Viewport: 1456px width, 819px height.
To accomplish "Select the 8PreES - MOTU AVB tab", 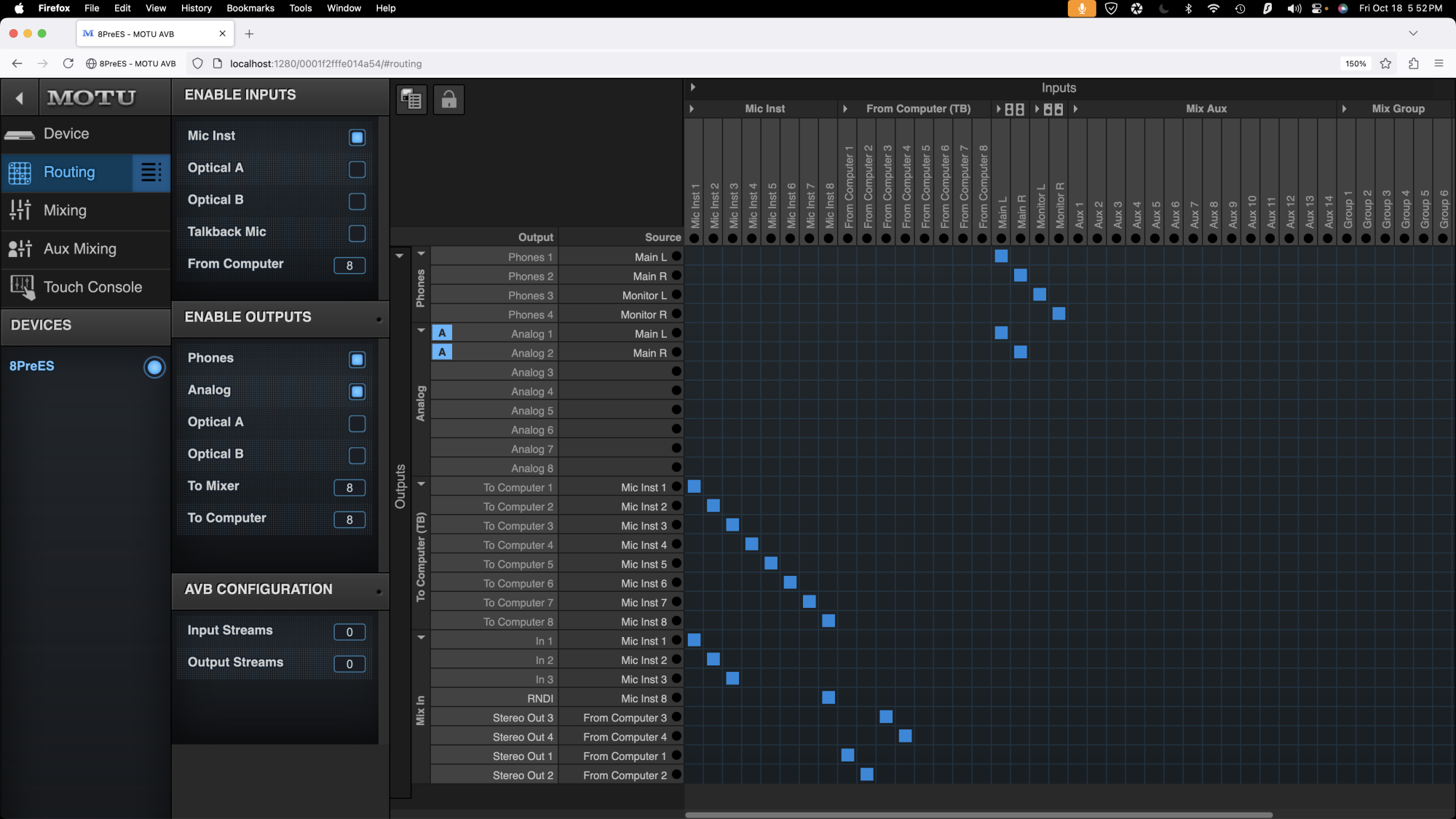I will coord(155,33).
